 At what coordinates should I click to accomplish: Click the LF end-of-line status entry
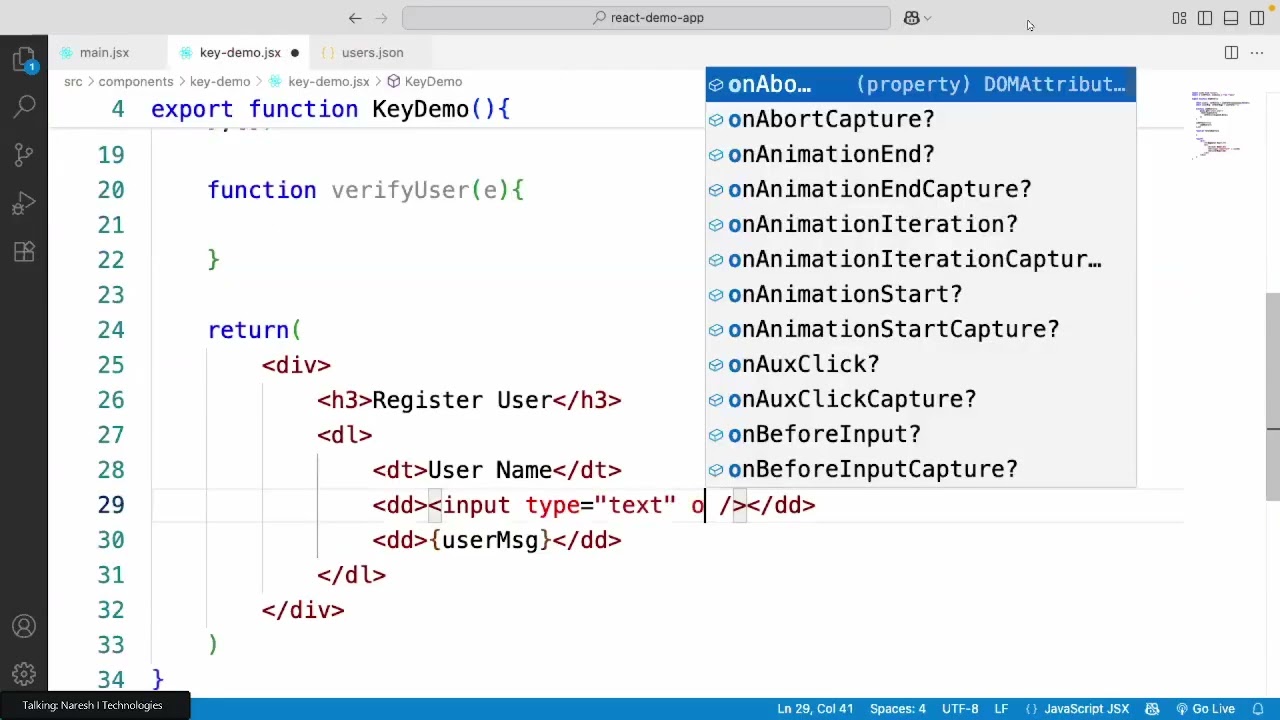[x=1001, y=709]
